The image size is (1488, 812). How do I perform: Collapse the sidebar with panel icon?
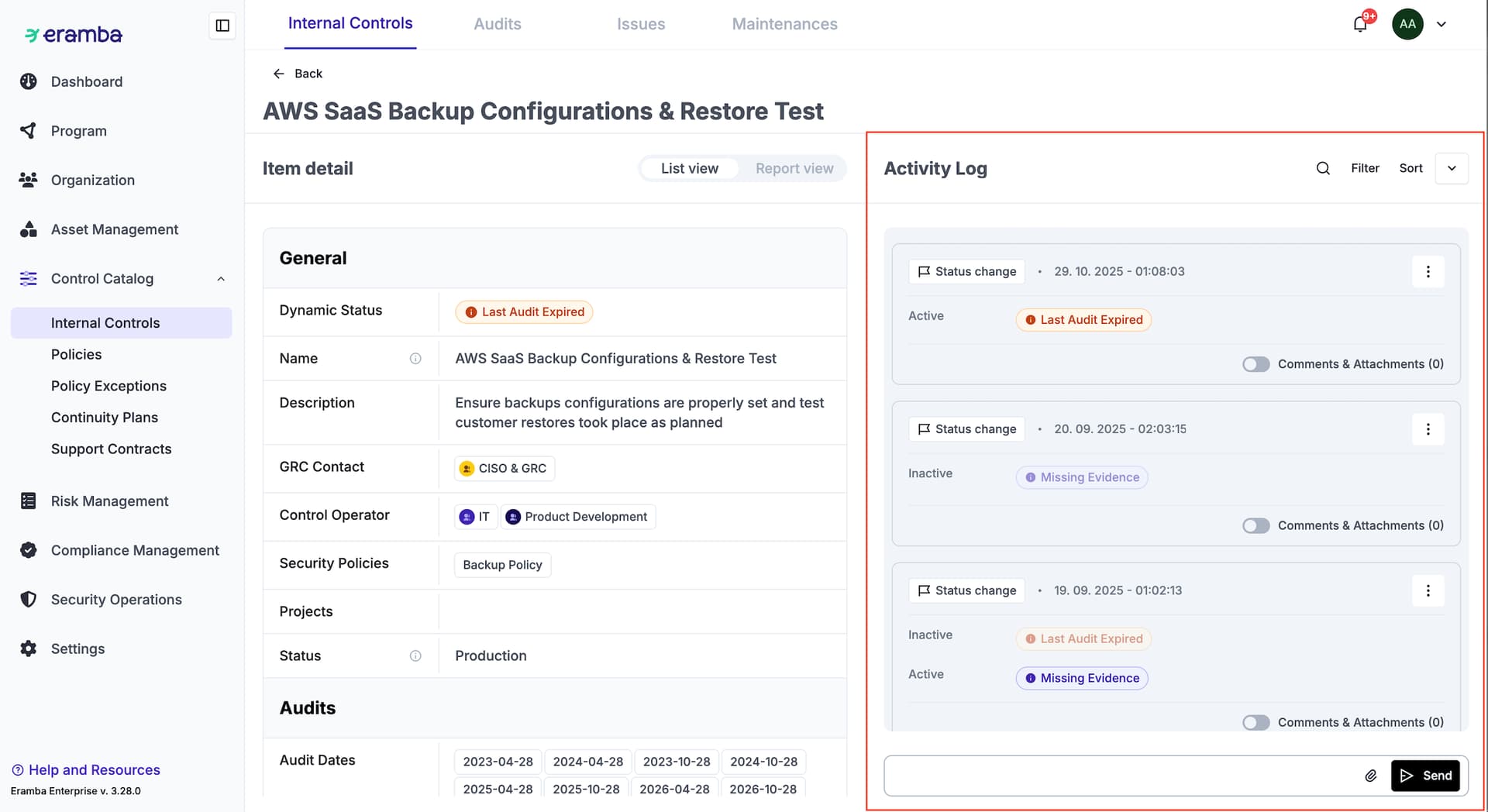pyautogui.click(x=222, y=26)
